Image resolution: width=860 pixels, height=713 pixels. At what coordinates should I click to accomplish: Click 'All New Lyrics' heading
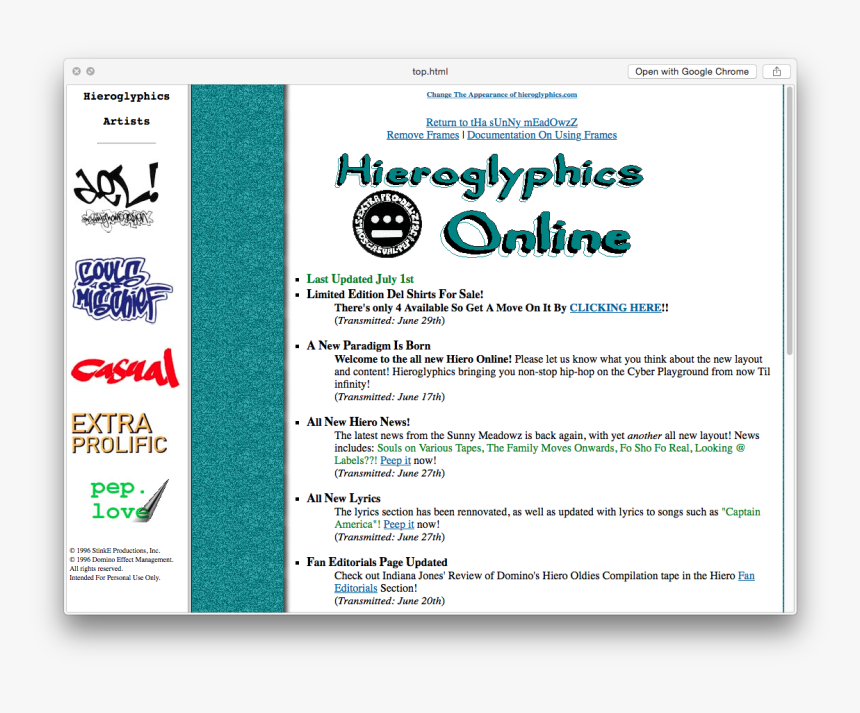point(343,498)
